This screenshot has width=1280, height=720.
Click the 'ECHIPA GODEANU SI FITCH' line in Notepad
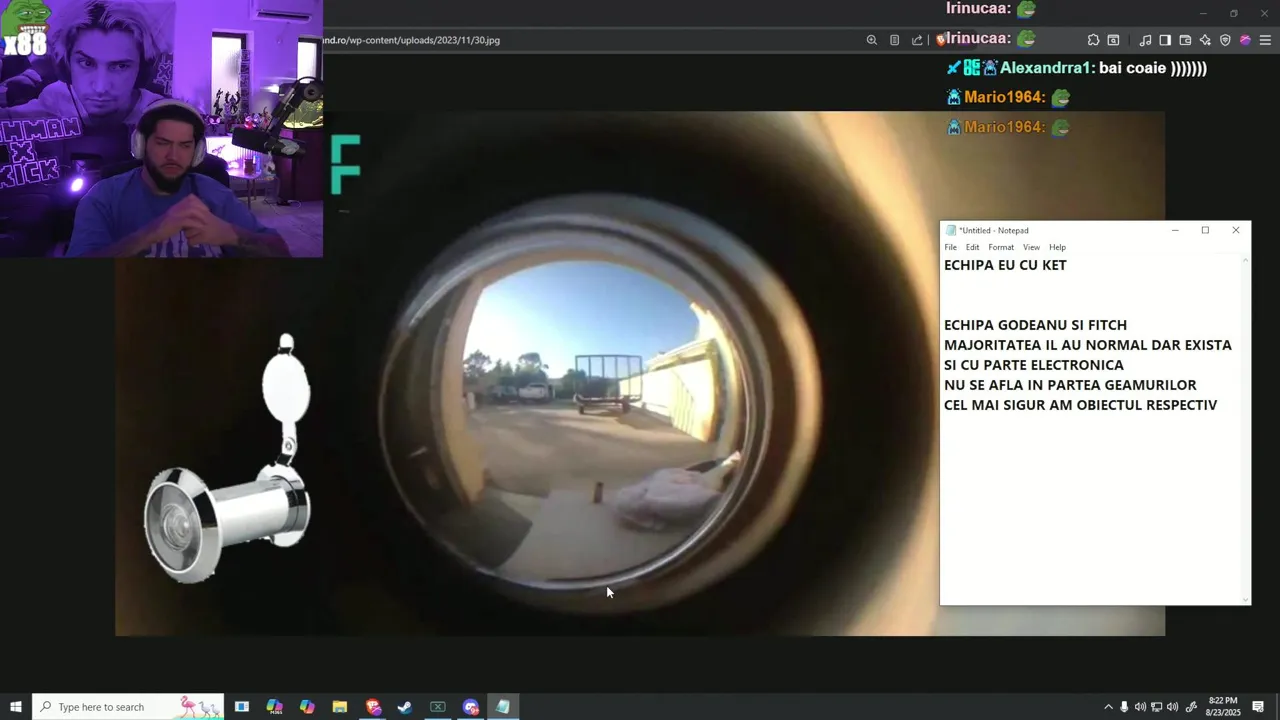pyautogui.click(x=1035, y=325)
